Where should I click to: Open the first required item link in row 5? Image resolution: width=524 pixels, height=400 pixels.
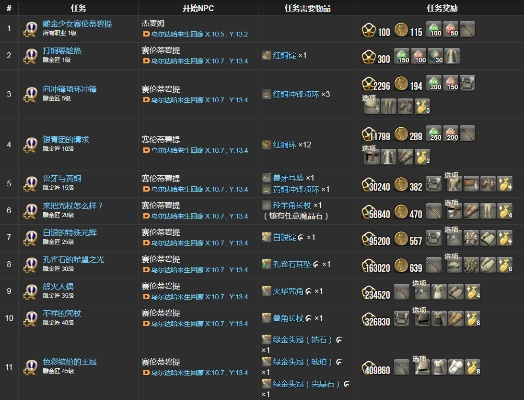pos(288,178)
